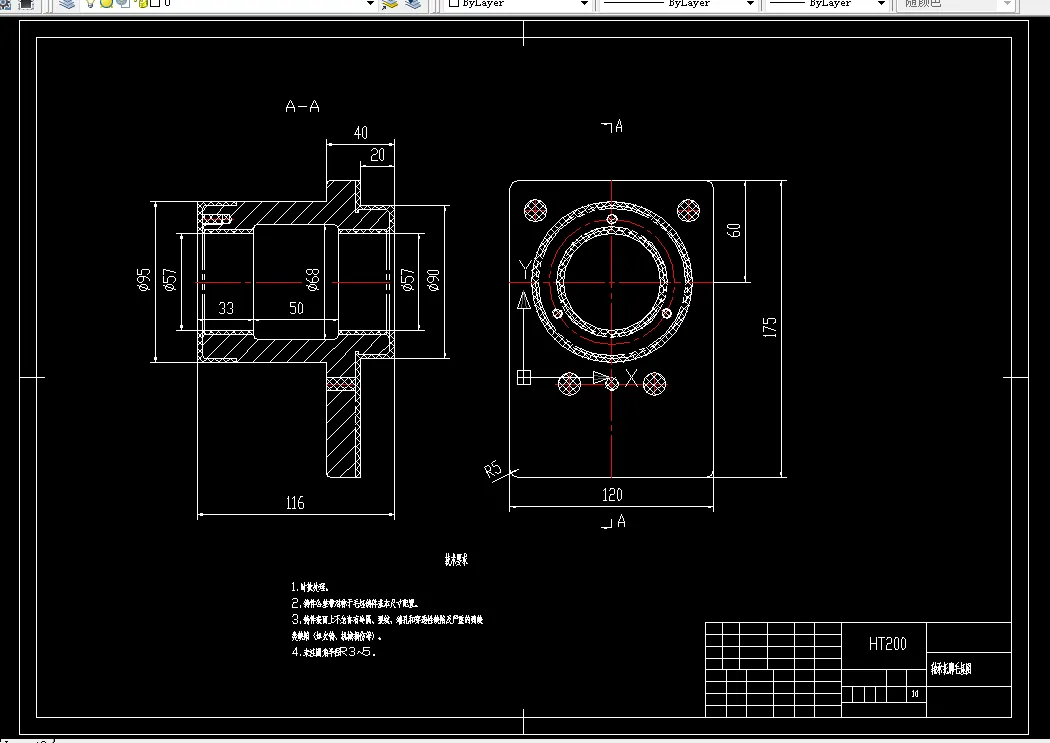Toggle layer freeze sun icon

(106, 3)
